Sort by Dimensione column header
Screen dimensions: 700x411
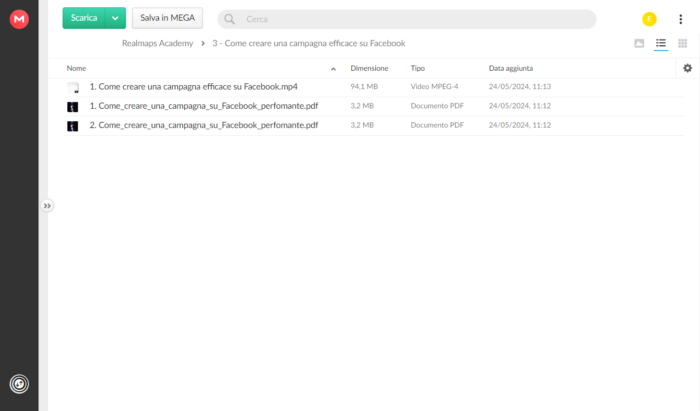[369, 68]
